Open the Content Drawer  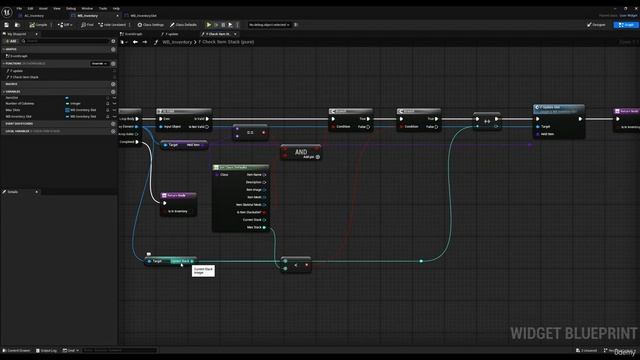tap(17, 350)
